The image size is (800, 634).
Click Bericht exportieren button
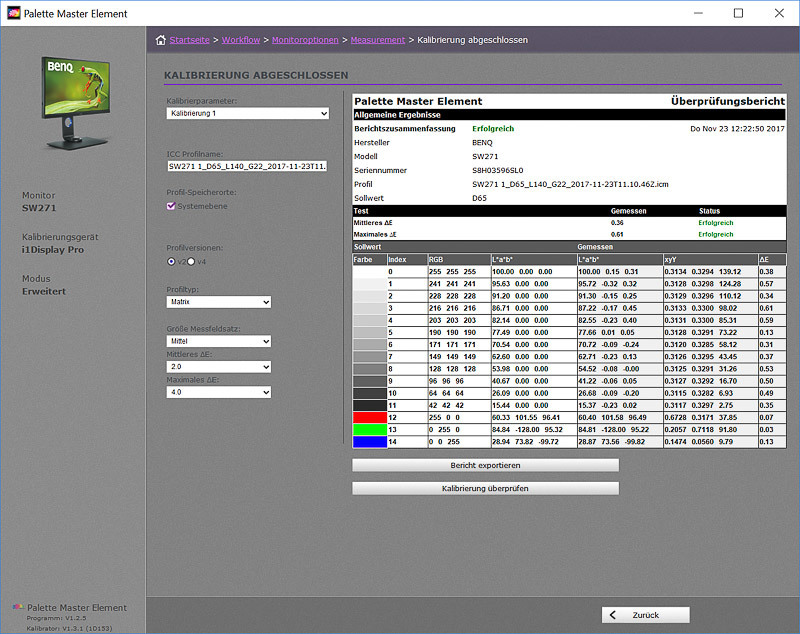pos(485,465)
